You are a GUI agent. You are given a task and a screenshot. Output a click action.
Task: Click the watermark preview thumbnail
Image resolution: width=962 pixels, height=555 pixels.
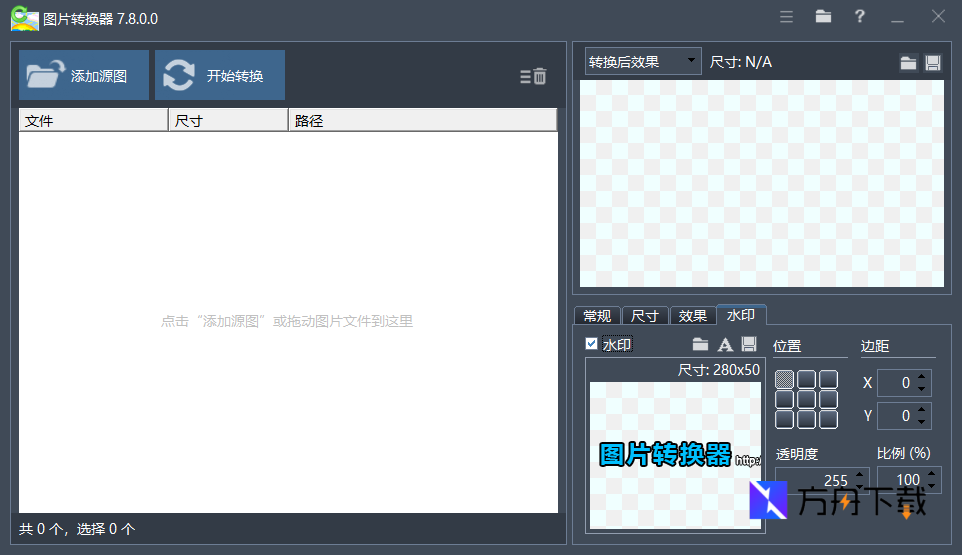pyautogui.click(x=675, y=455)
